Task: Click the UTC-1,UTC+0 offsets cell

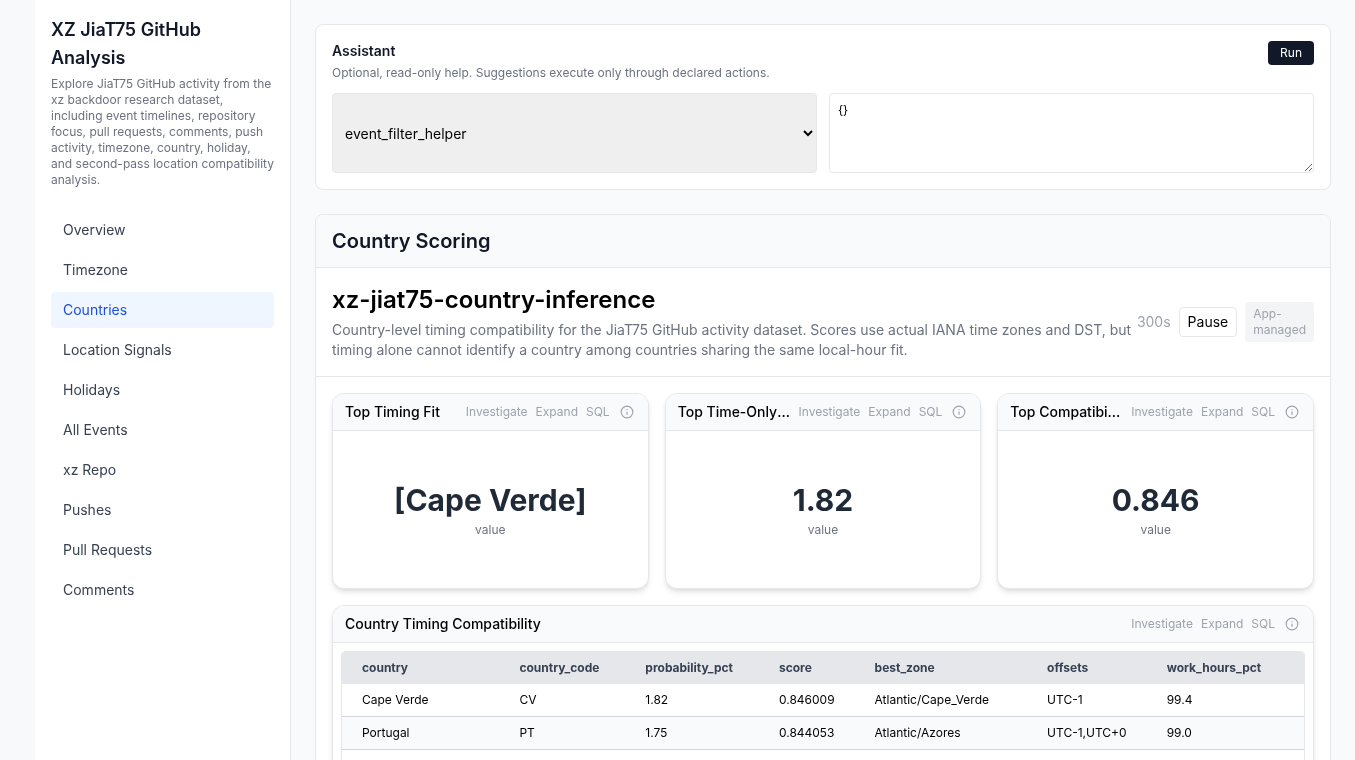Action: [x=1087, y=733]
